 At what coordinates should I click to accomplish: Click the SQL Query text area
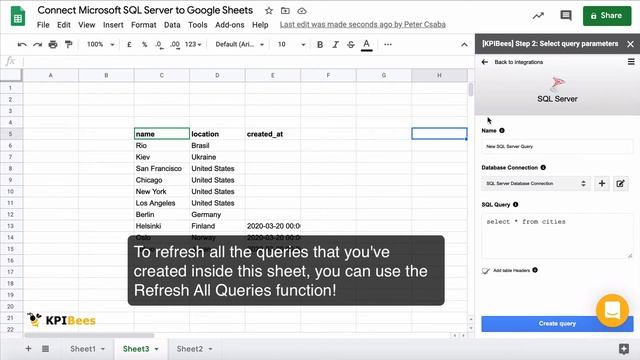[x=557, y=236]
